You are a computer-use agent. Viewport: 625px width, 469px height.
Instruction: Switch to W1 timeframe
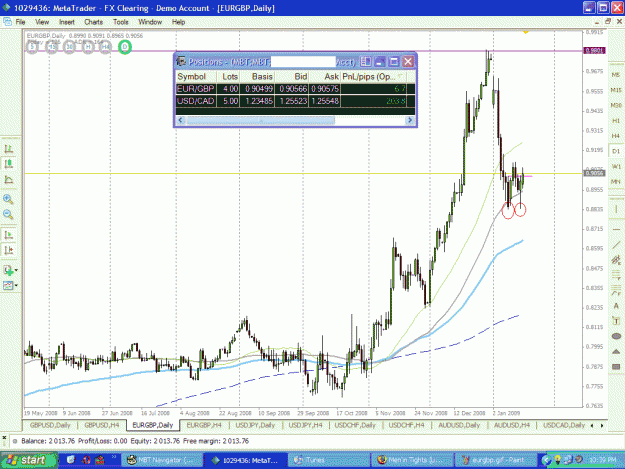pyautogui.click(x=616, y=166)
